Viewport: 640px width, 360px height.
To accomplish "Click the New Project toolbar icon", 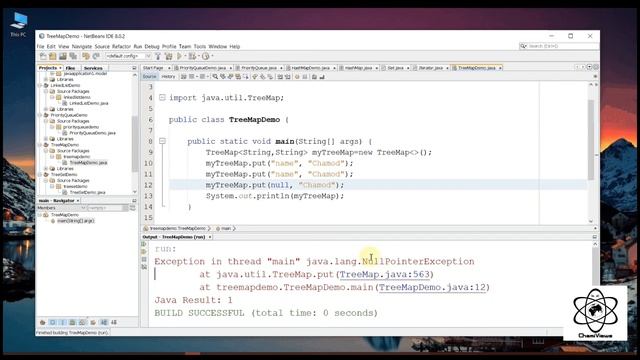I will tap(53, 56).
